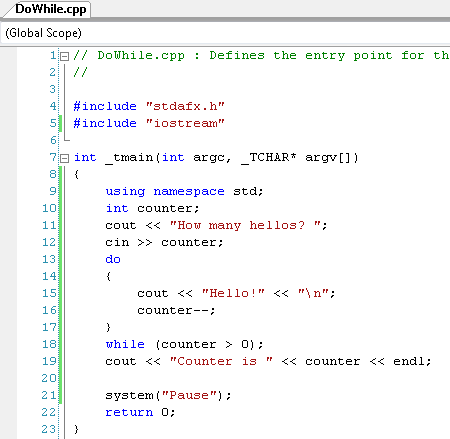Viewport: 450px width, 439px height.
Task: Click 'counter--;' on line 16
Action: pyautogui.click(x=176, y=310)
